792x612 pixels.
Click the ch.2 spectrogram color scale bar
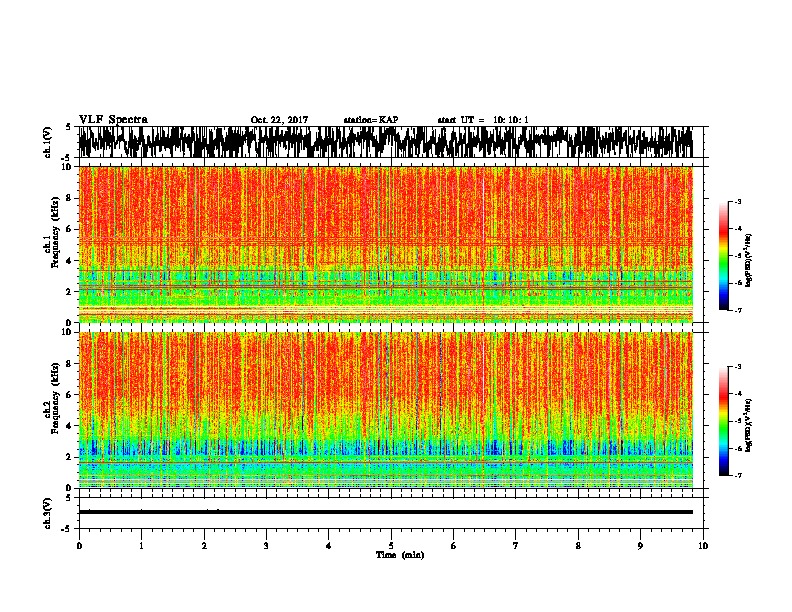click(x=723, y=421)
